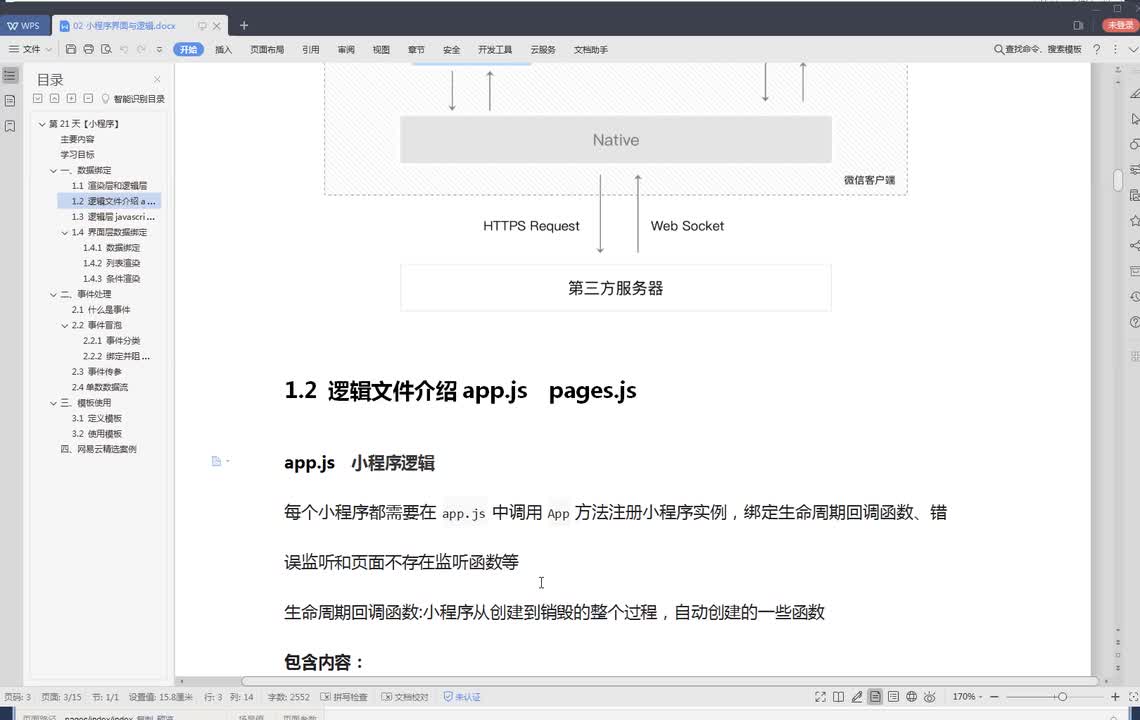
Task: Jump to 四、网易云精选案例 heading
Action: (x=98, y=449)
